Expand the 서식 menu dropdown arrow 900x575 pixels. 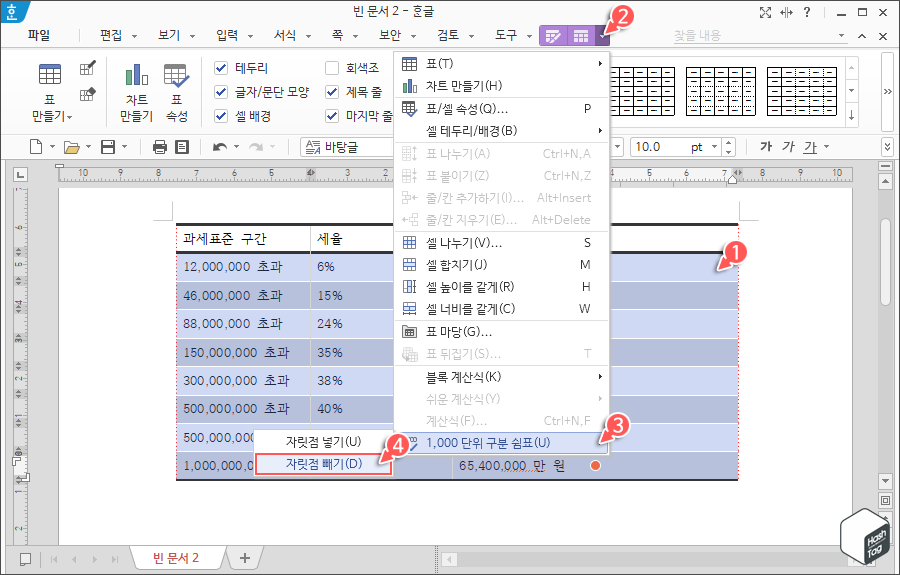click(308, 36)
